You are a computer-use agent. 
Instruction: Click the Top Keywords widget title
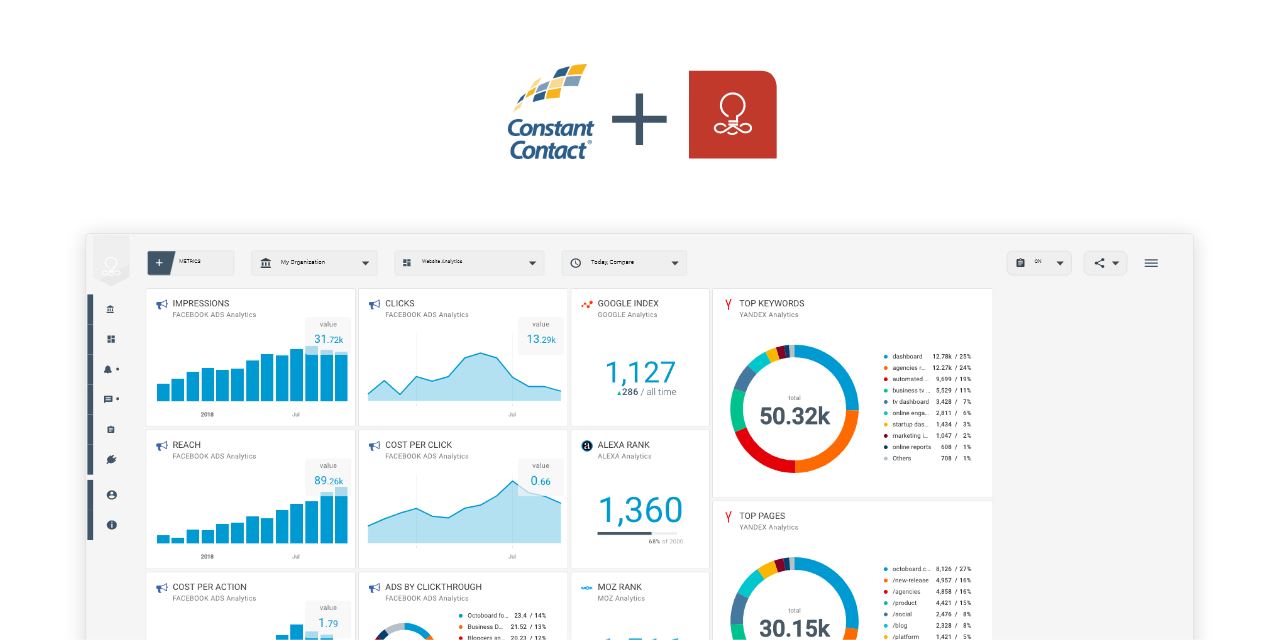click(772, 303)
